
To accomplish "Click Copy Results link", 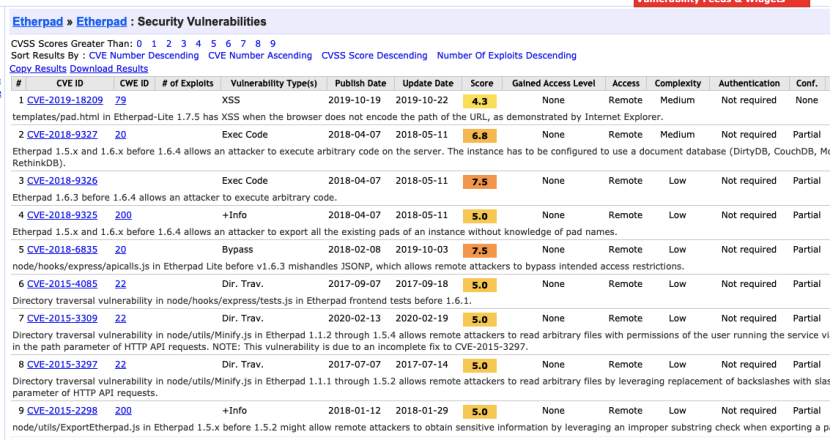I will [38, 68].
